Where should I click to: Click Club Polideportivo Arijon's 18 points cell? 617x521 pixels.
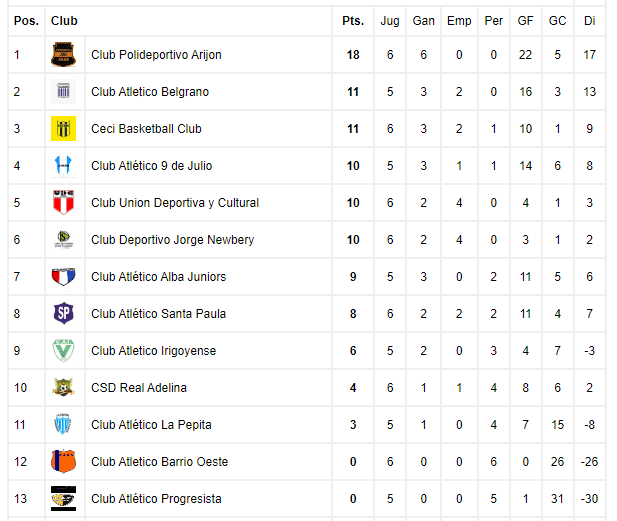click(x=353, y=55)
